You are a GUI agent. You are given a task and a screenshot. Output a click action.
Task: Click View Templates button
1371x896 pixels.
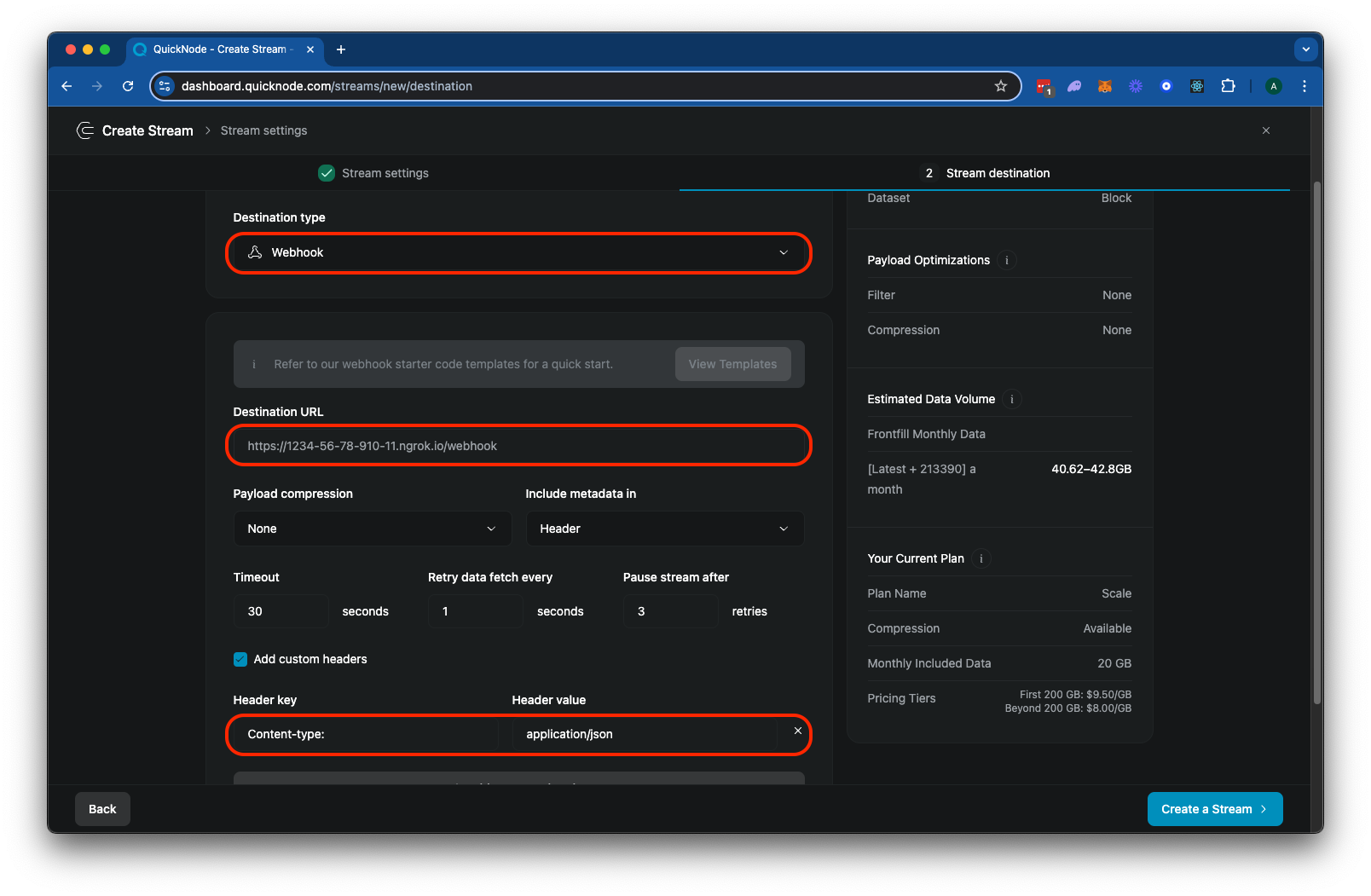[733, 364]
